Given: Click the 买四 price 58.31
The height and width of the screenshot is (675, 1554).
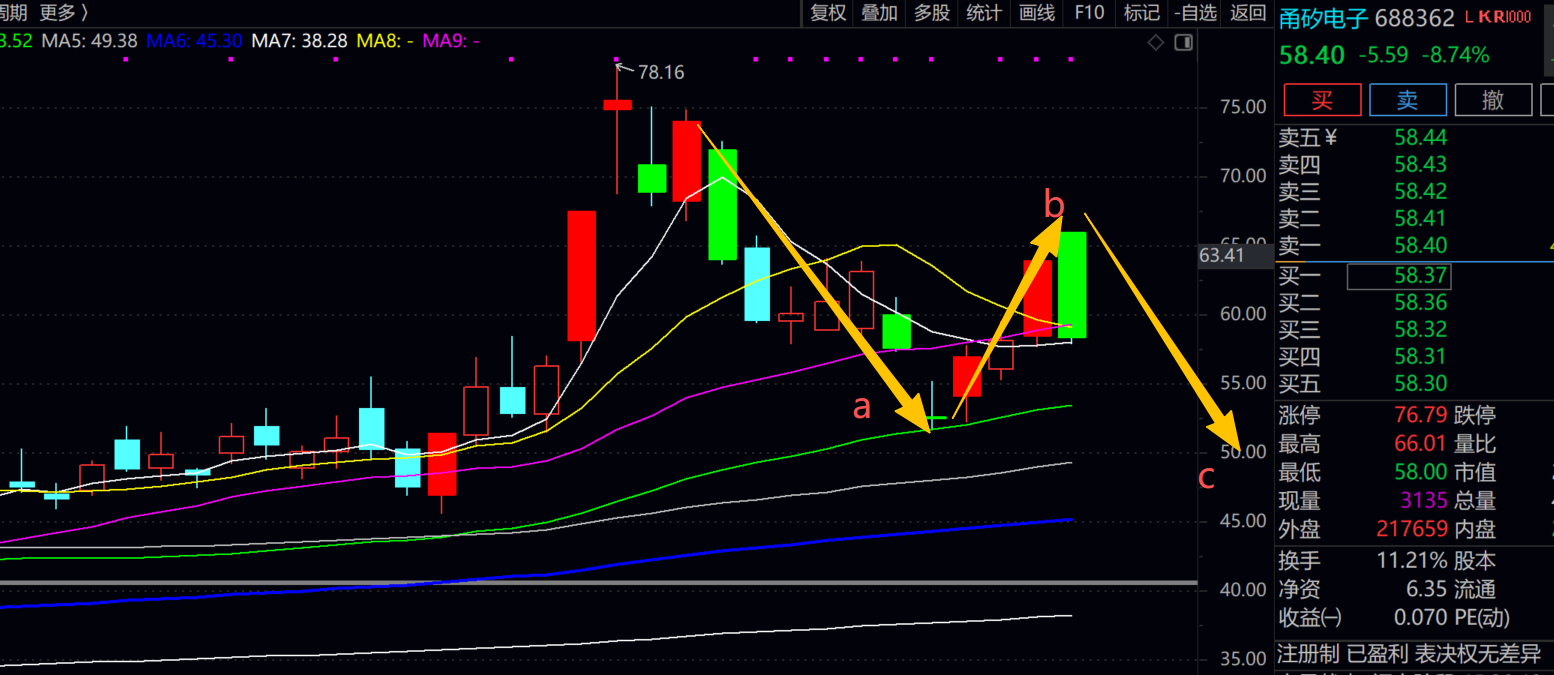Looking at the screenshot, I should 1421,356.
